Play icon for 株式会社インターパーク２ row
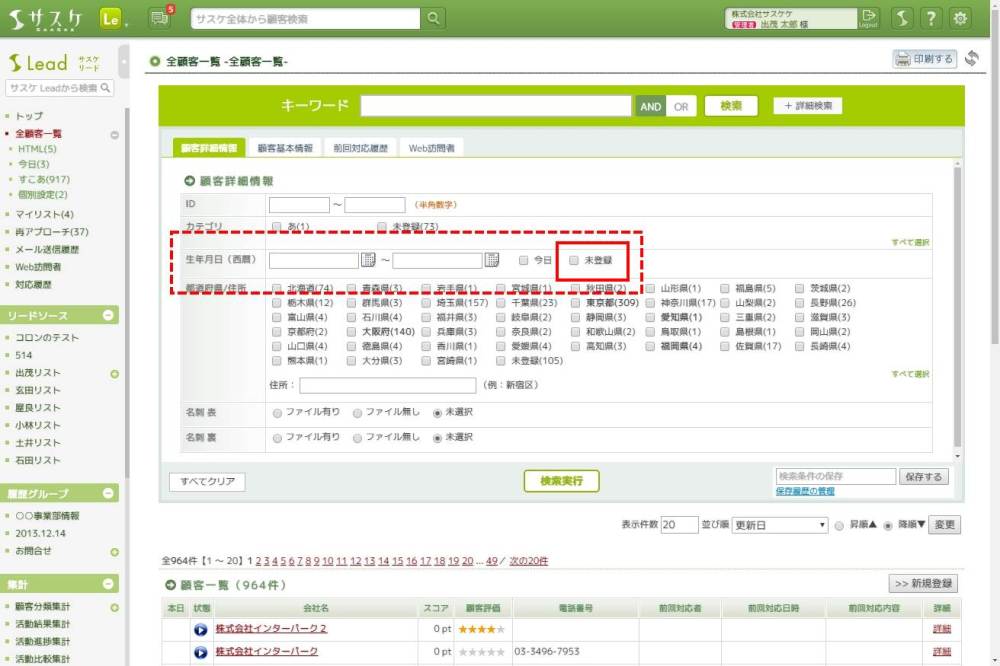This screenshot has width=1000, height=666. coord(201,629)
